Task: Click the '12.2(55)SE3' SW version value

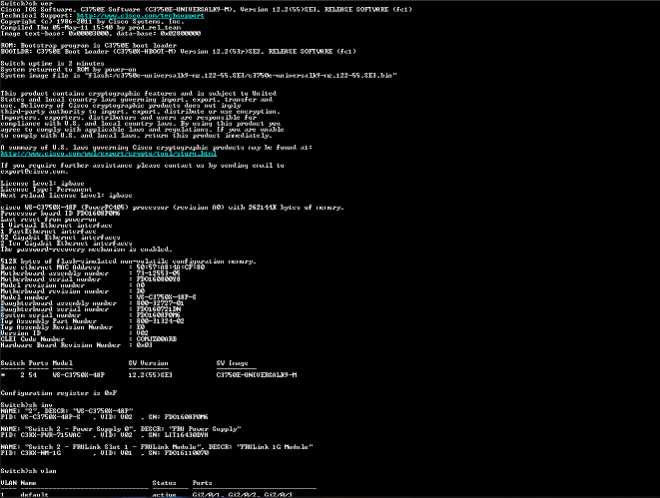Action: (151, 375)
